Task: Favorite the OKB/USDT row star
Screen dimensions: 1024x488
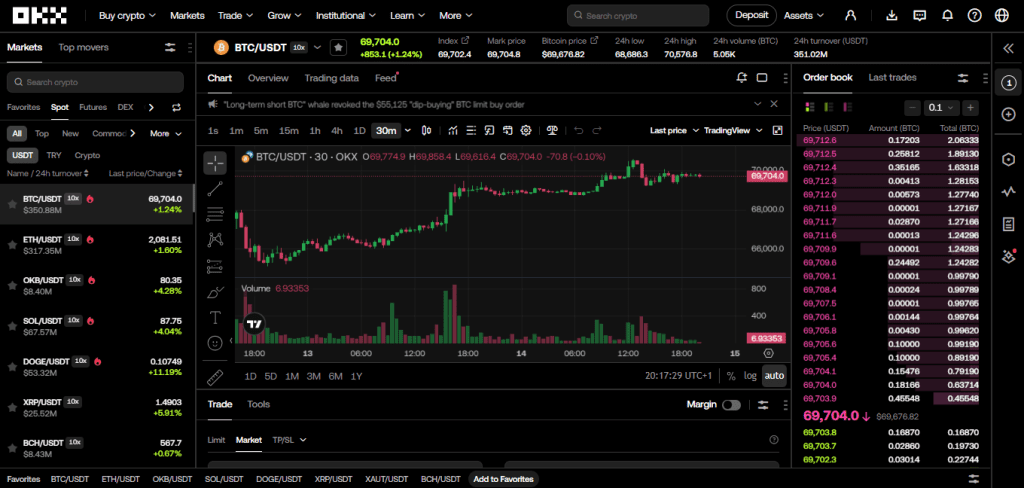Action: (x=12, y=285)
